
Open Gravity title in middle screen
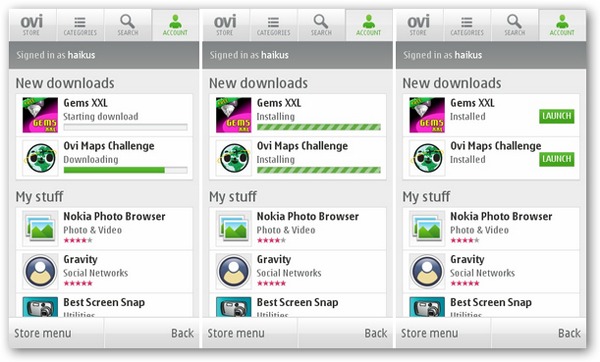(274, 259)
